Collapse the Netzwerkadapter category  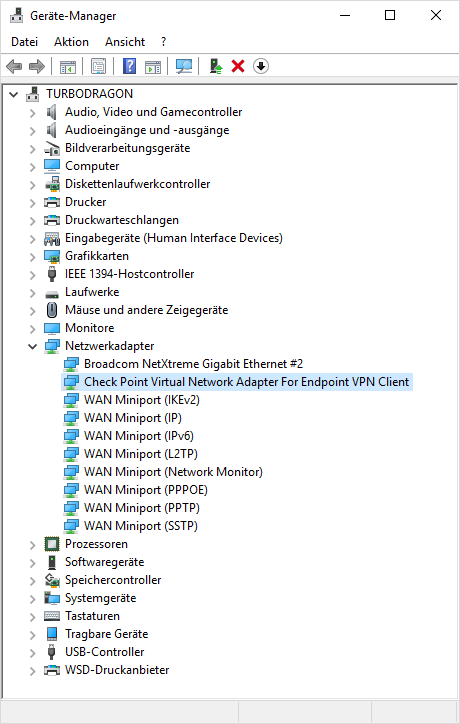(32, 346)
